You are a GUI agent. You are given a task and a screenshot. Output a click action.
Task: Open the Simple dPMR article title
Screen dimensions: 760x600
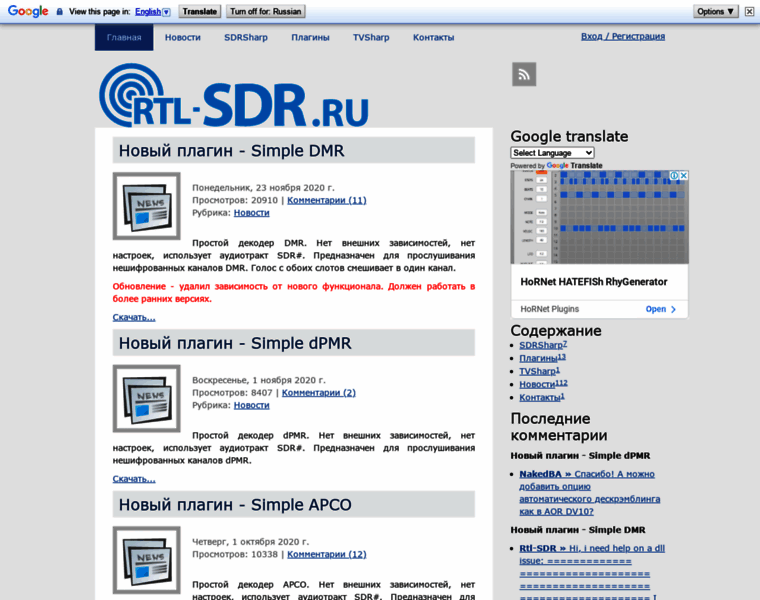coord(235,343)
